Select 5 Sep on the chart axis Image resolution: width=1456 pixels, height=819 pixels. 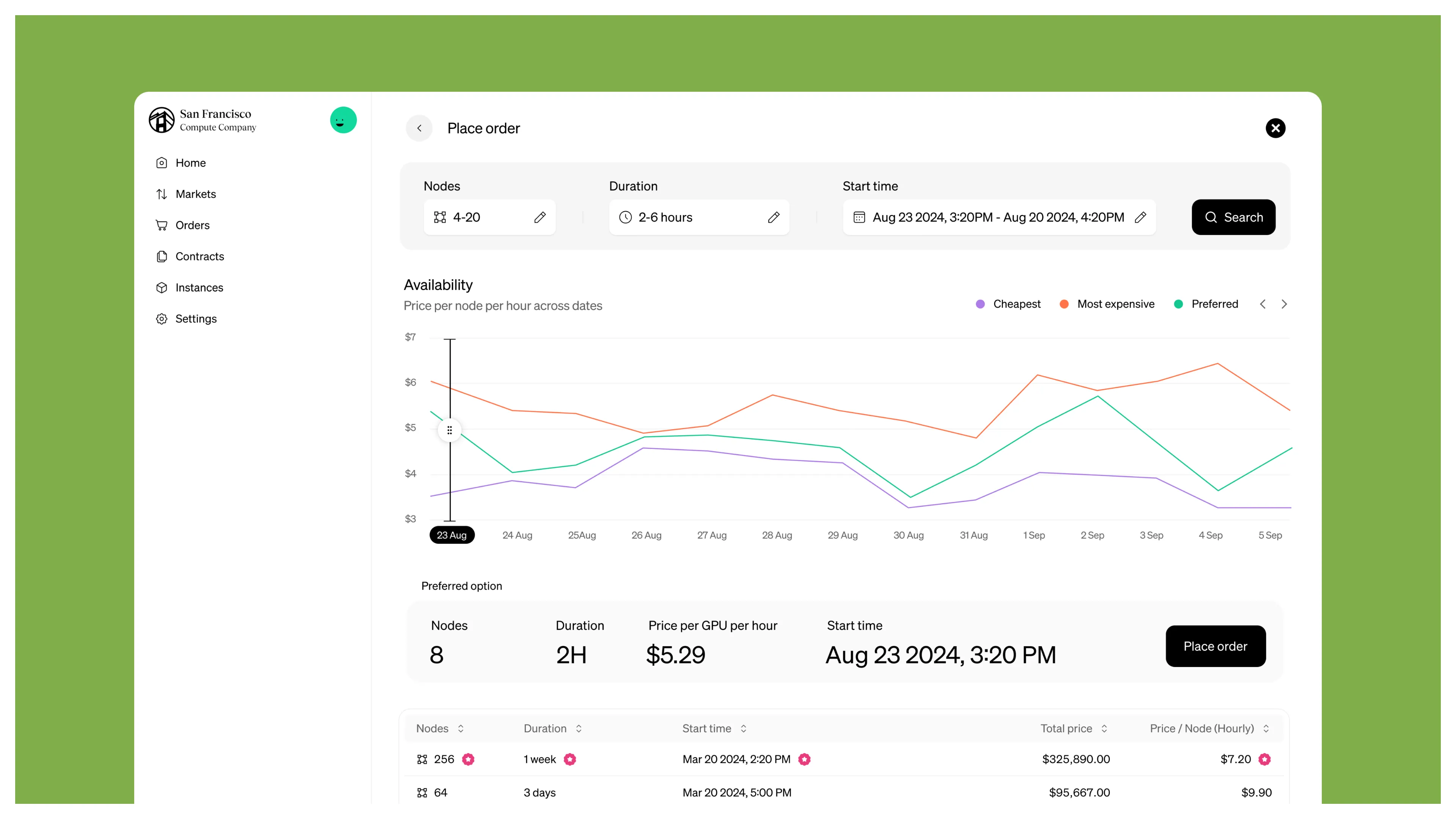click(1270, 535)
